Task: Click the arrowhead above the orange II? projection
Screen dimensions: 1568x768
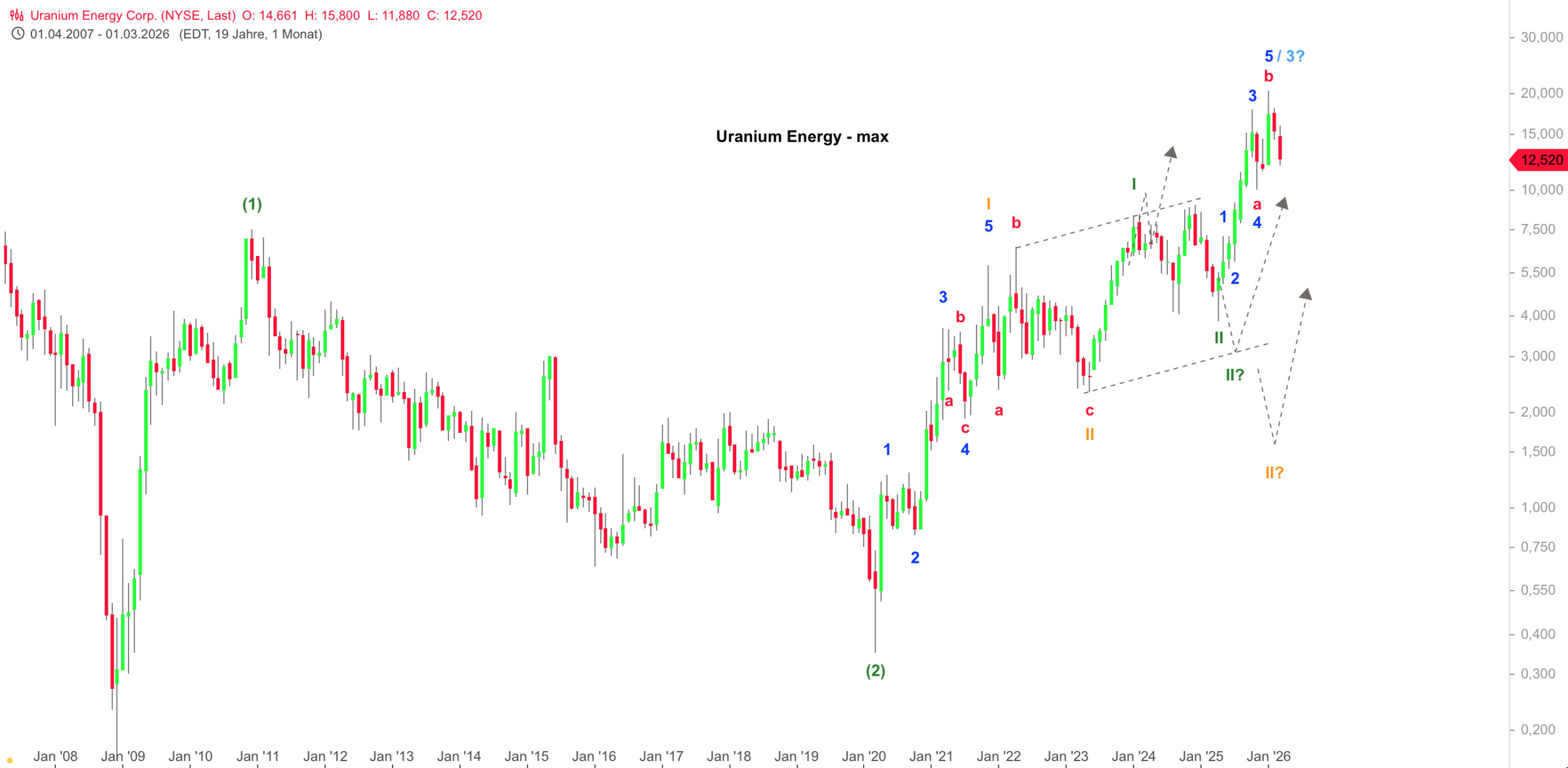Action: (x=1306, y=294)
